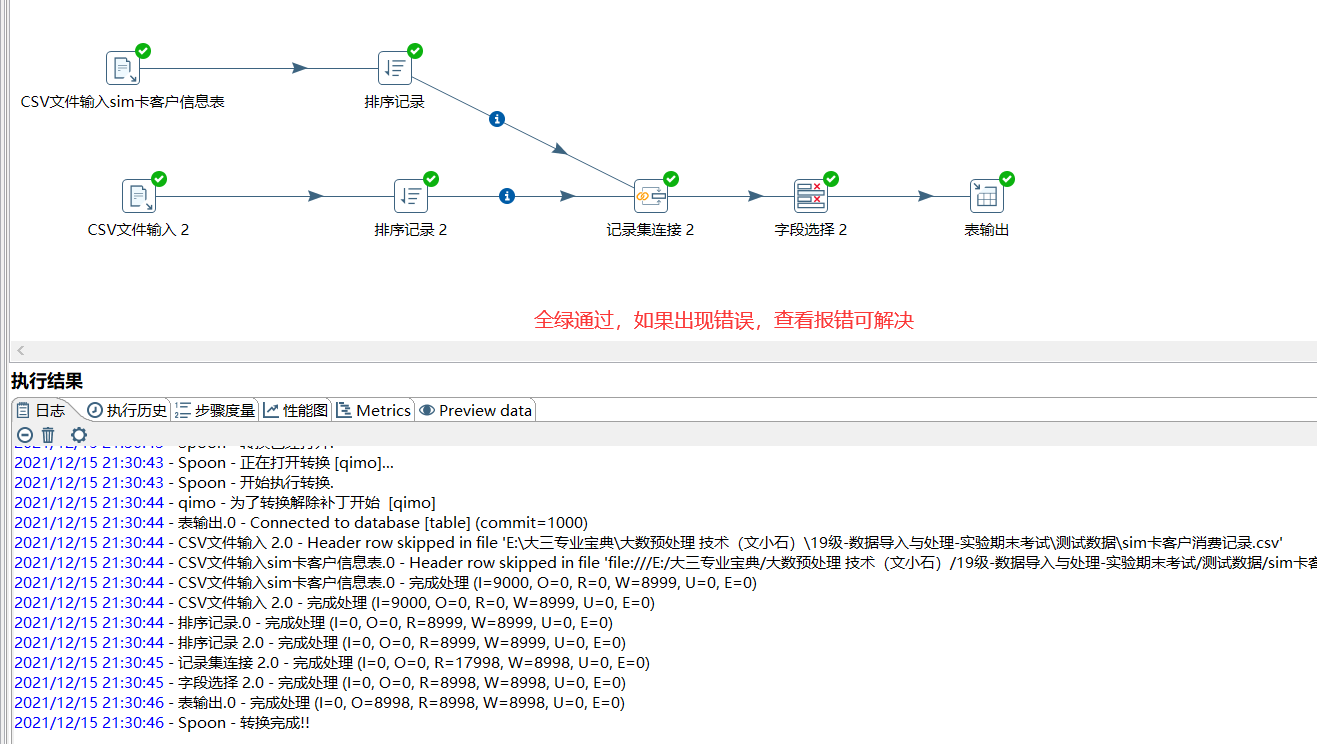The width and height of the screenshot is (1317, 744).
Task: Open the Metrics tab
Action: pos(373,410)
